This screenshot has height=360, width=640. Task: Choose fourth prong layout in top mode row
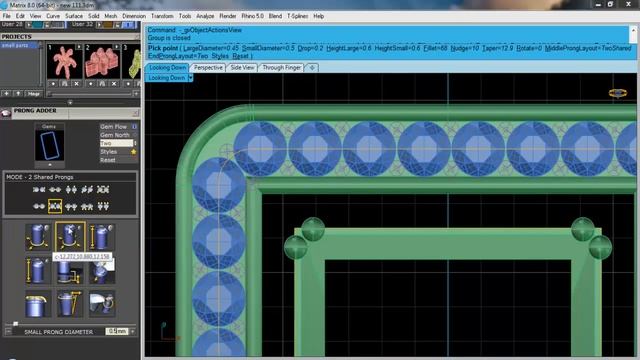[87, 189]
